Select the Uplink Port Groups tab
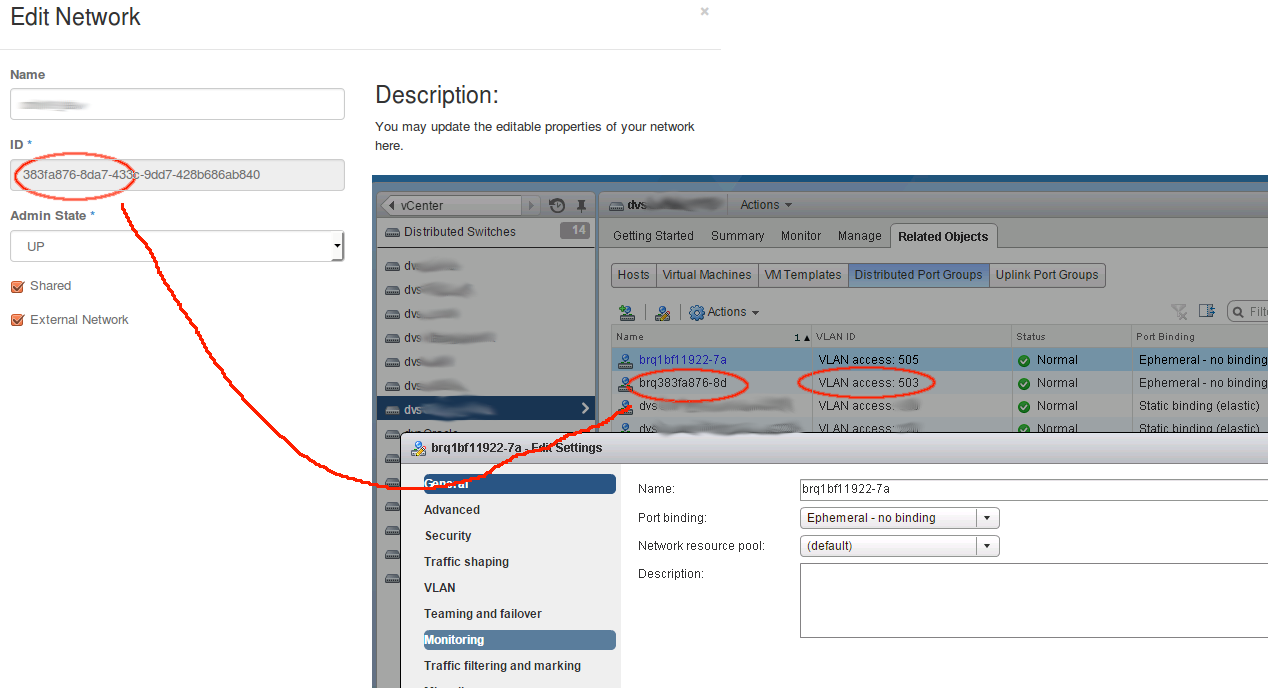1268x688 pixels. click(x=1047, y=275)
